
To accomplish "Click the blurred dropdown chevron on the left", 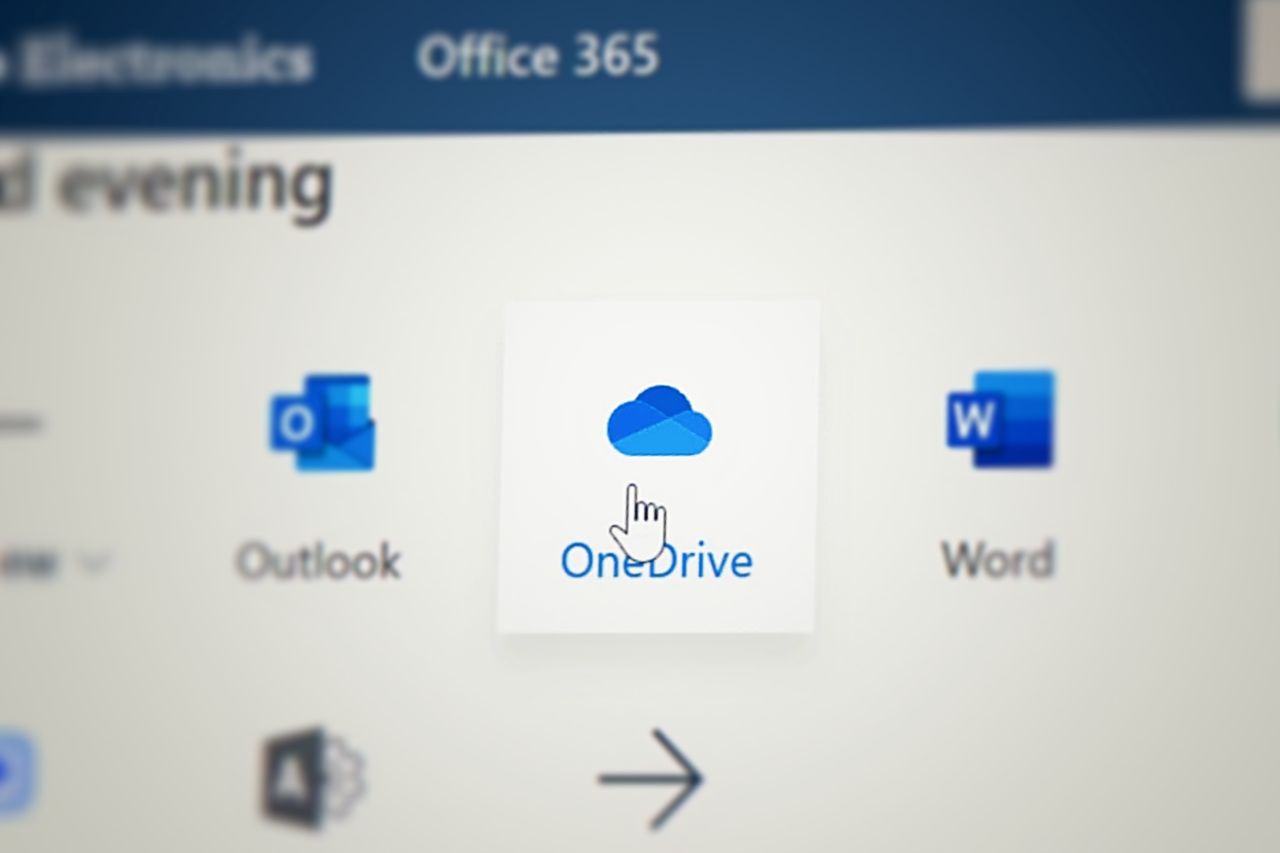I will (x=93, y=565).
